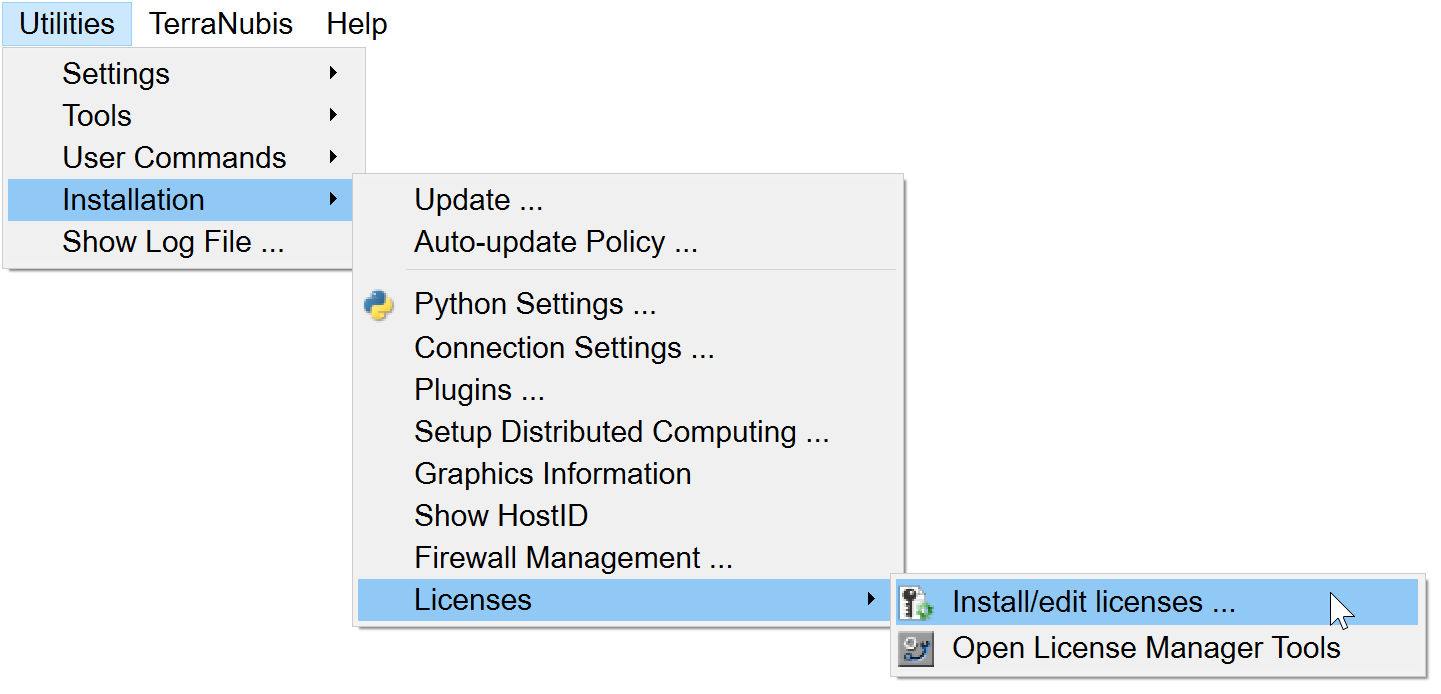Open the Utilities menu in the menu bar
Viewport: 1441px width, 694px height.
[x=67, y=24]
